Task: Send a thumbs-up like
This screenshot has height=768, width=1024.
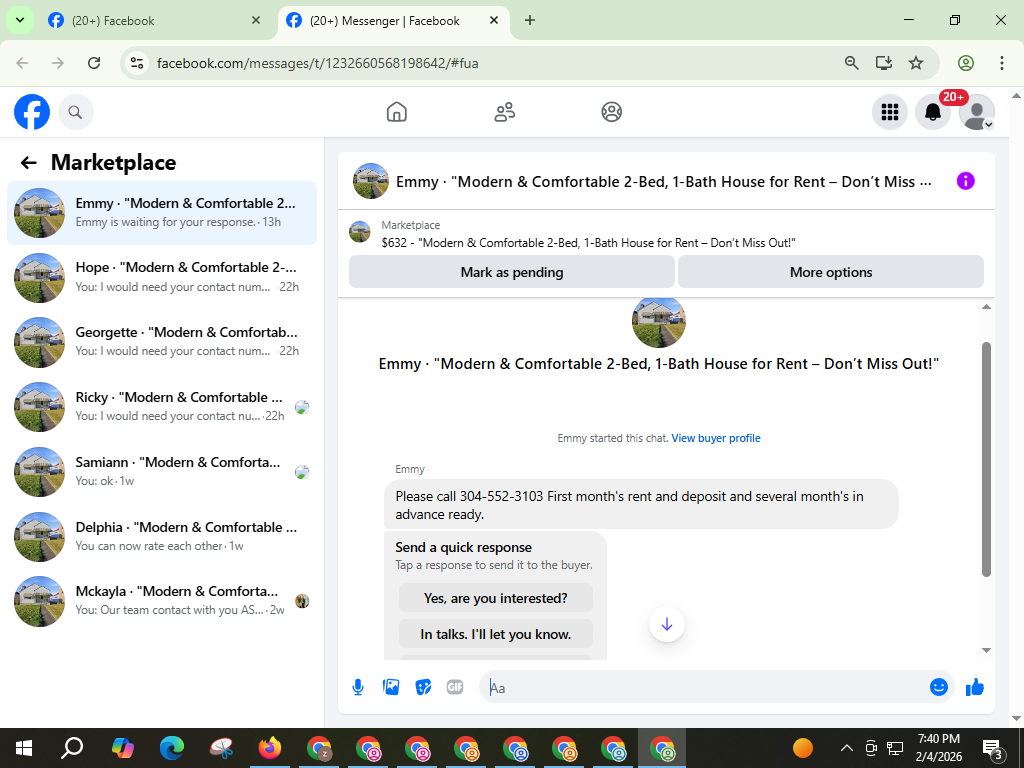Action: [974, 687]
